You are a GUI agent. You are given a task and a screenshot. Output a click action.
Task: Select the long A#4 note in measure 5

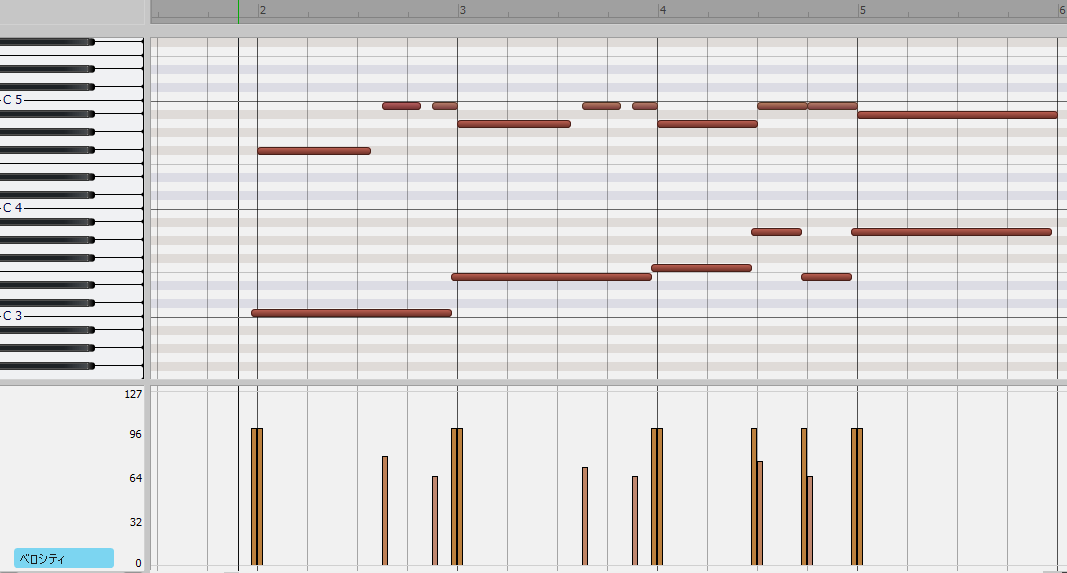957,115
